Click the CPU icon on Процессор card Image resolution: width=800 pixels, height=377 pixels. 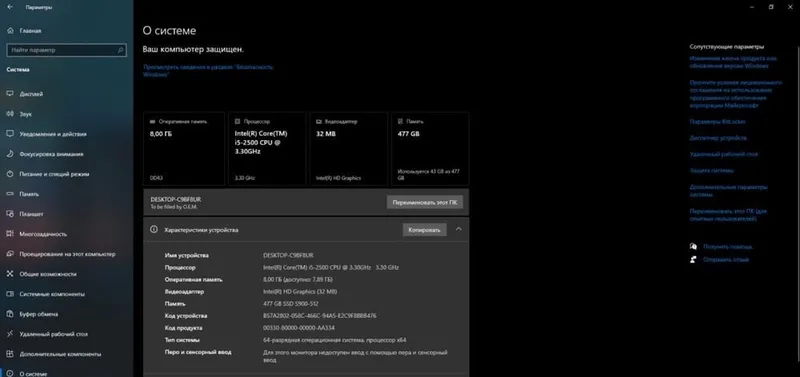pyautogui.click(x=237, y=122)
